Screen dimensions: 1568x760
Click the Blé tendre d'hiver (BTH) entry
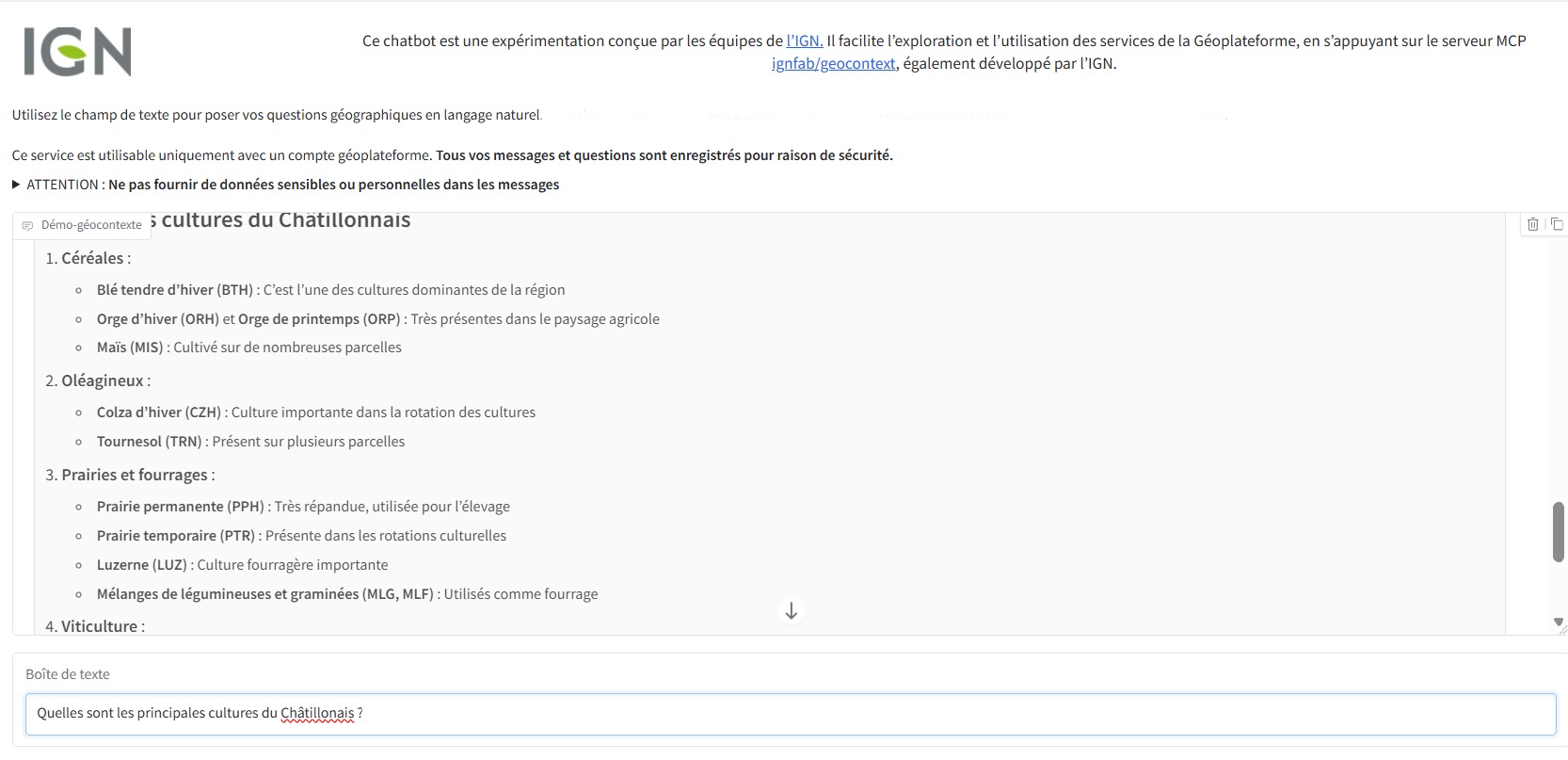coord(174,290)
